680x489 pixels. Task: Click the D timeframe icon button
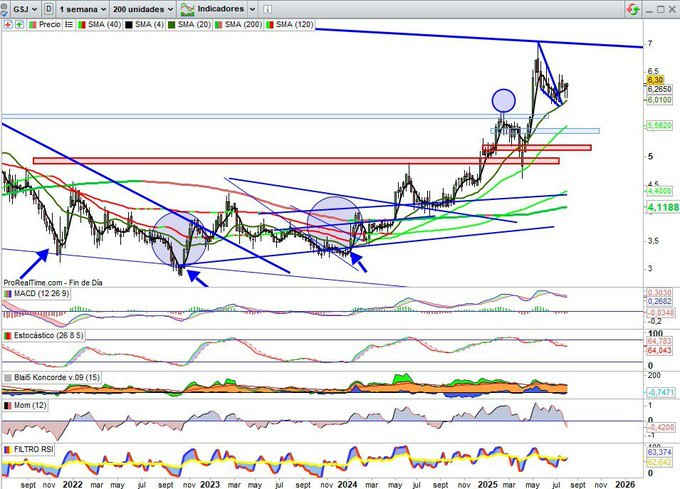[x=49, y=9]
